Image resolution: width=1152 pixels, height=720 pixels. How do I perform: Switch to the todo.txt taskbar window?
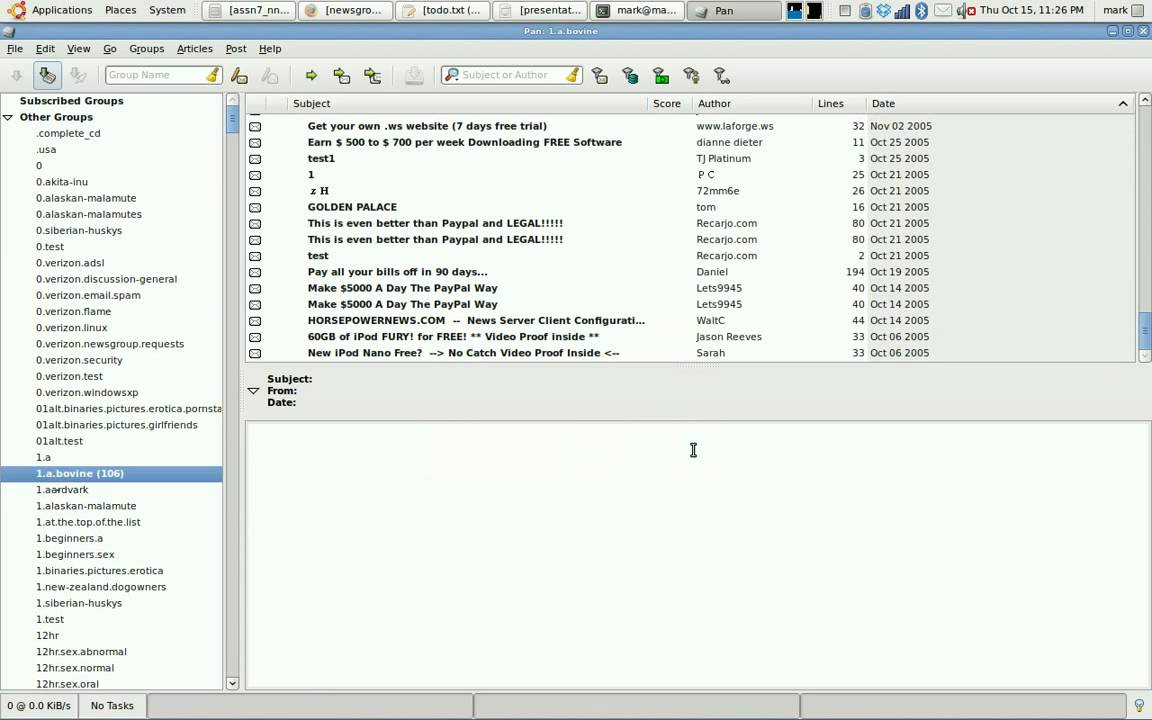tap(442, 10)
